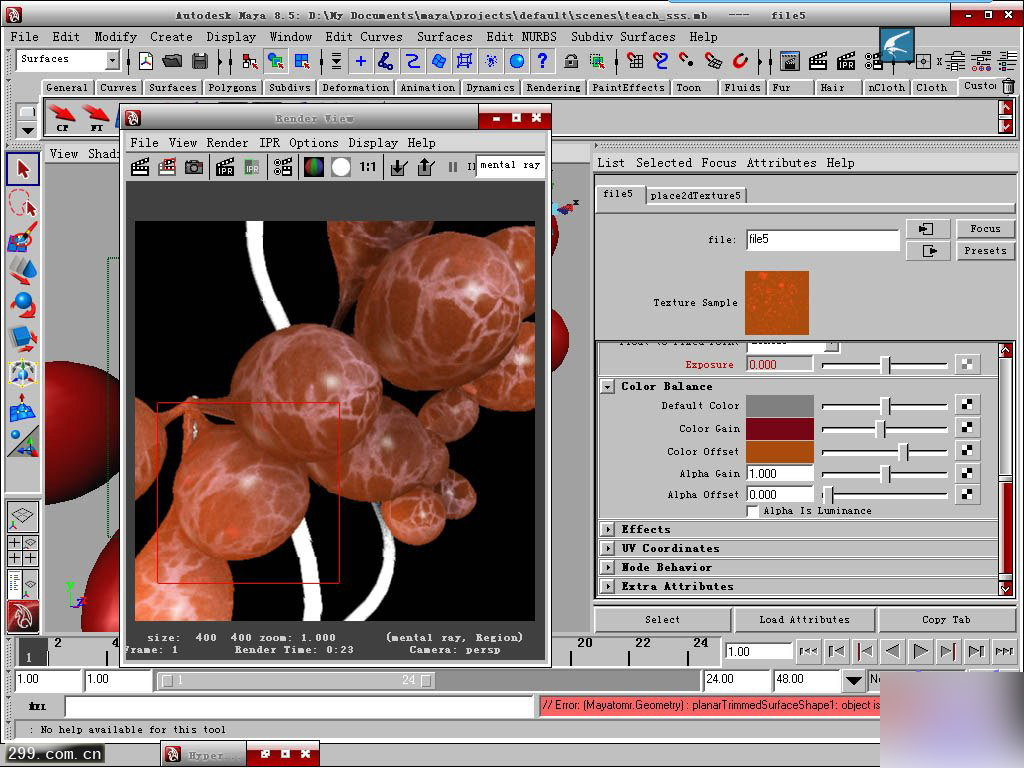Click the 1:1 real size icon
This screenshot has height=768, width=1024.
(368, 167)
